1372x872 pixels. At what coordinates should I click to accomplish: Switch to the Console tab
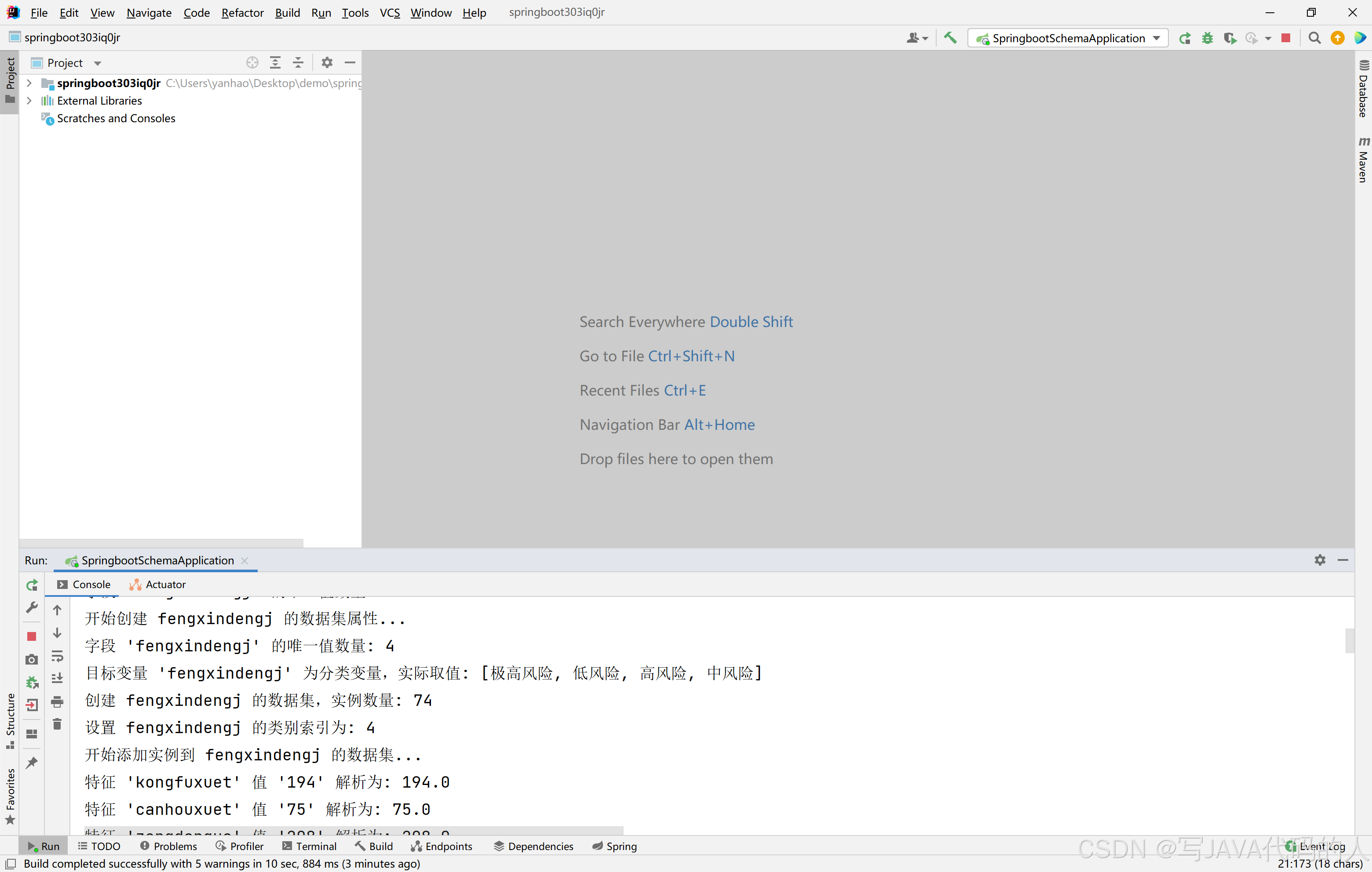click(84, 585)
